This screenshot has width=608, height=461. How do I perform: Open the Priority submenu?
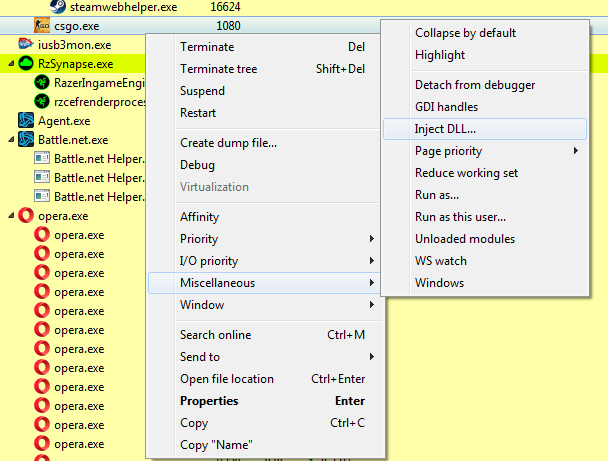tap(264, 239)
